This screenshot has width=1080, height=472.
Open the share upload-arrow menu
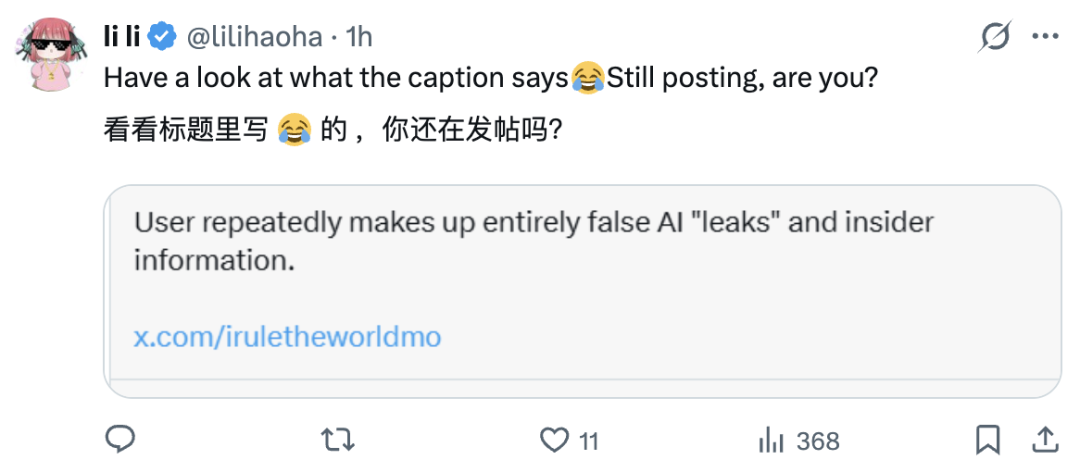pyautogui.click(x=1044, y=439)
